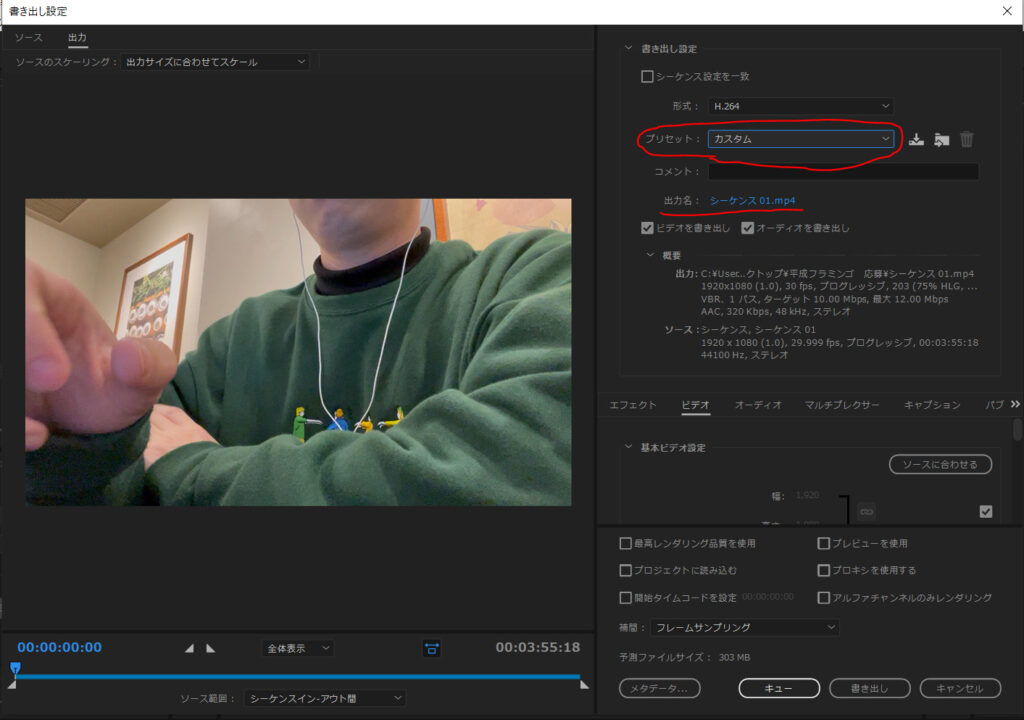Collapse the 基本ビデオ設定 section
The image size is (1024, 720).
tap(628, 447)
